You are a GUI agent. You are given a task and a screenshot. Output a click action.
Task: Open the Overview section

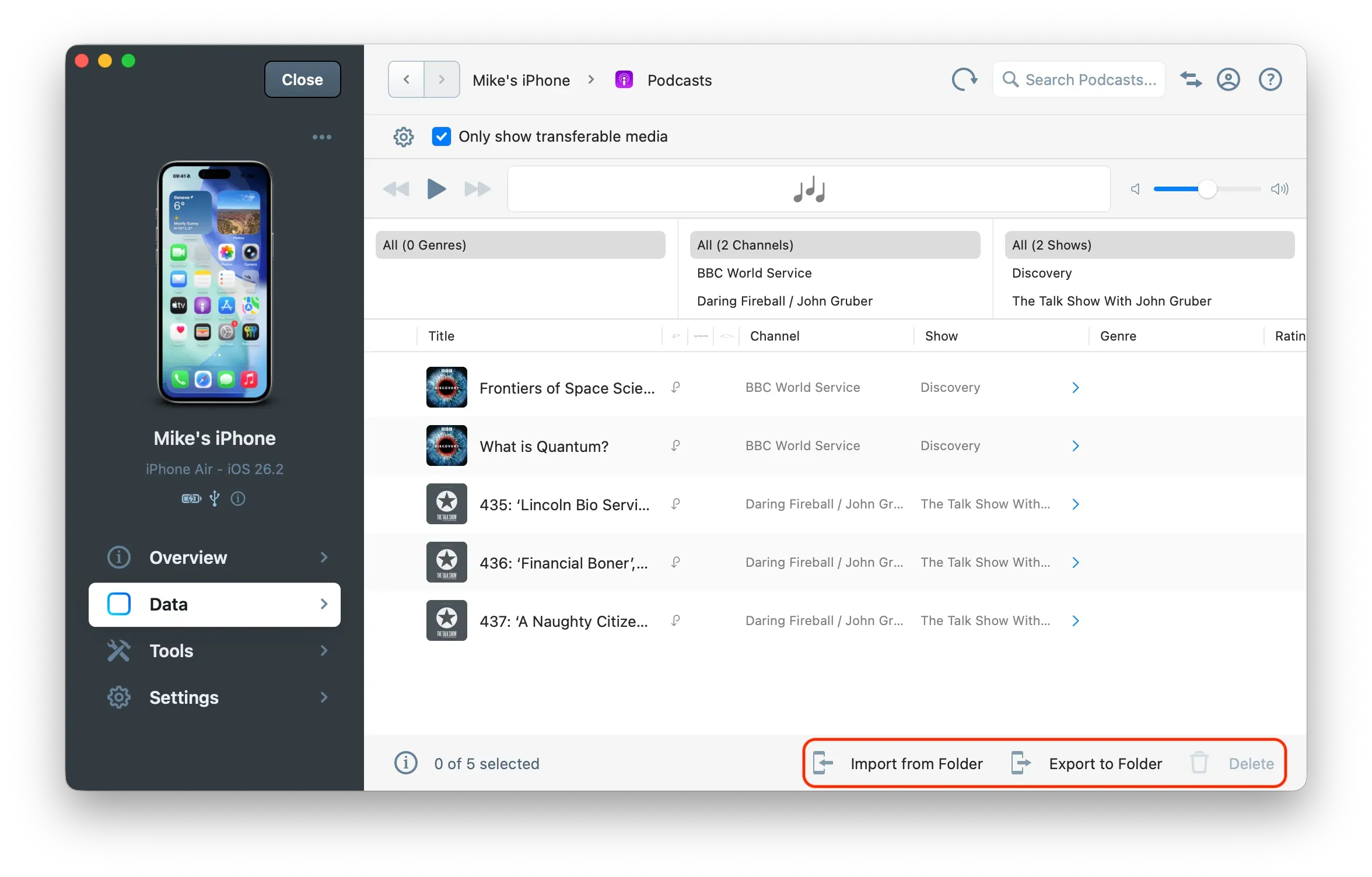tap(188, 557)
